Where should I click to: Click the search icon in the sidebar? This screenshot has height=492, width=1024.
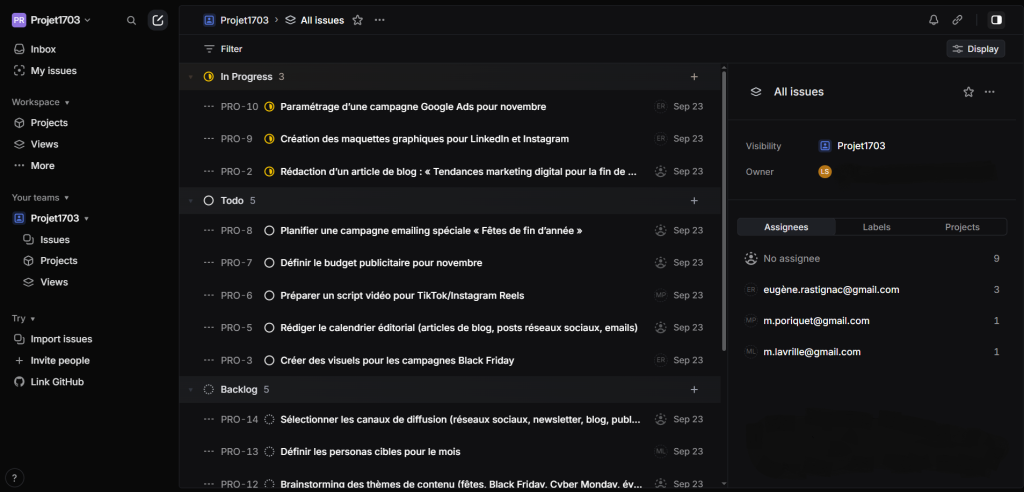(131, 20)
